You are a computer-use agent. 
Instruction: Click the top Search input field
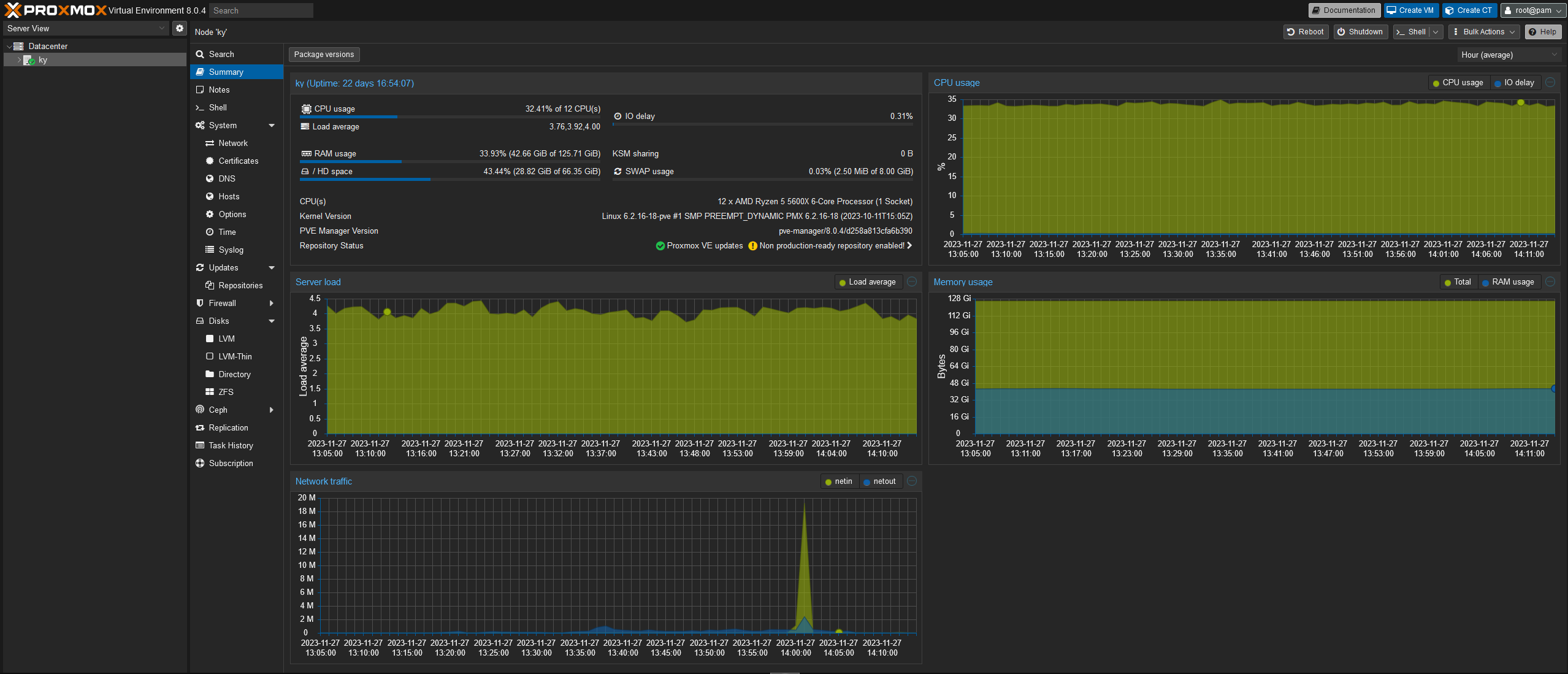[x=261, y=10]
